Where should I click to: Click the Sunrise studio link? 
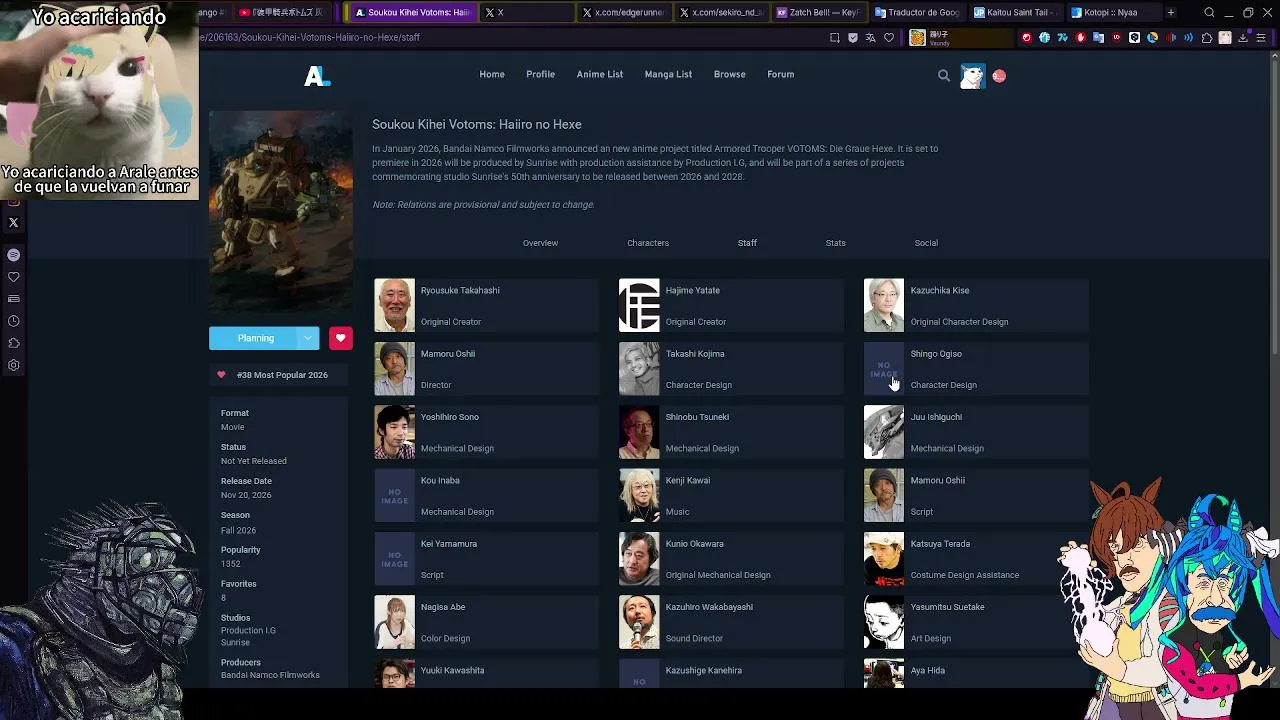click(236, 643)
